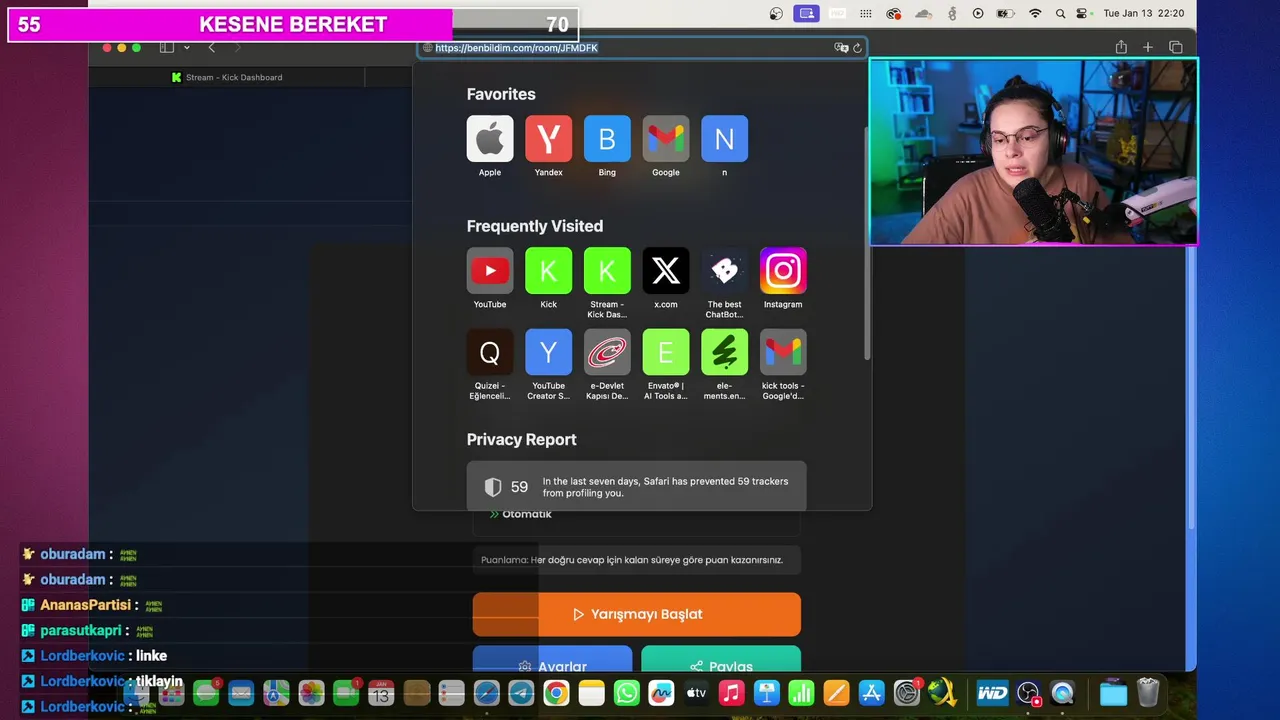Viewport: 1280px width, 720px height.
Task: Open System Settings from the Dock
Action: pyautogui.click(x=907, y=692)
